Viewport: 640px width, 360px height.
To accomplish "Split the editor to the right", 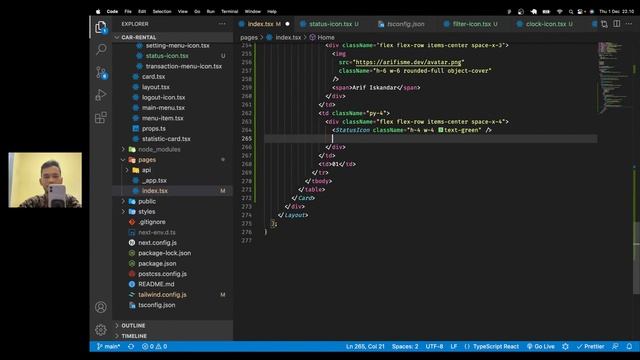I will click(x=617, y=24).
